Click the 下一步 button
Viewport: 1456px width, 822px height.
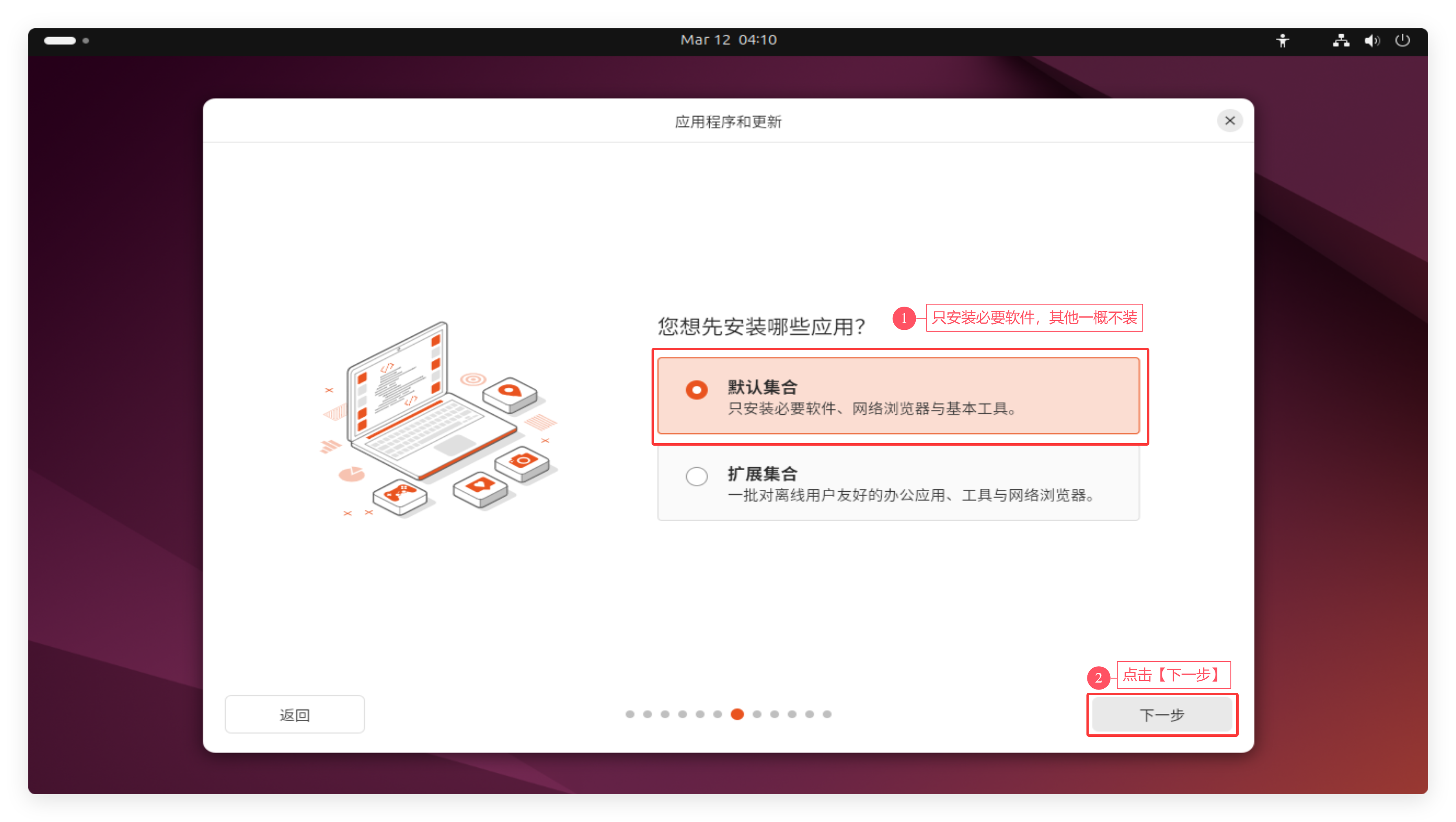click(1162, 715)
